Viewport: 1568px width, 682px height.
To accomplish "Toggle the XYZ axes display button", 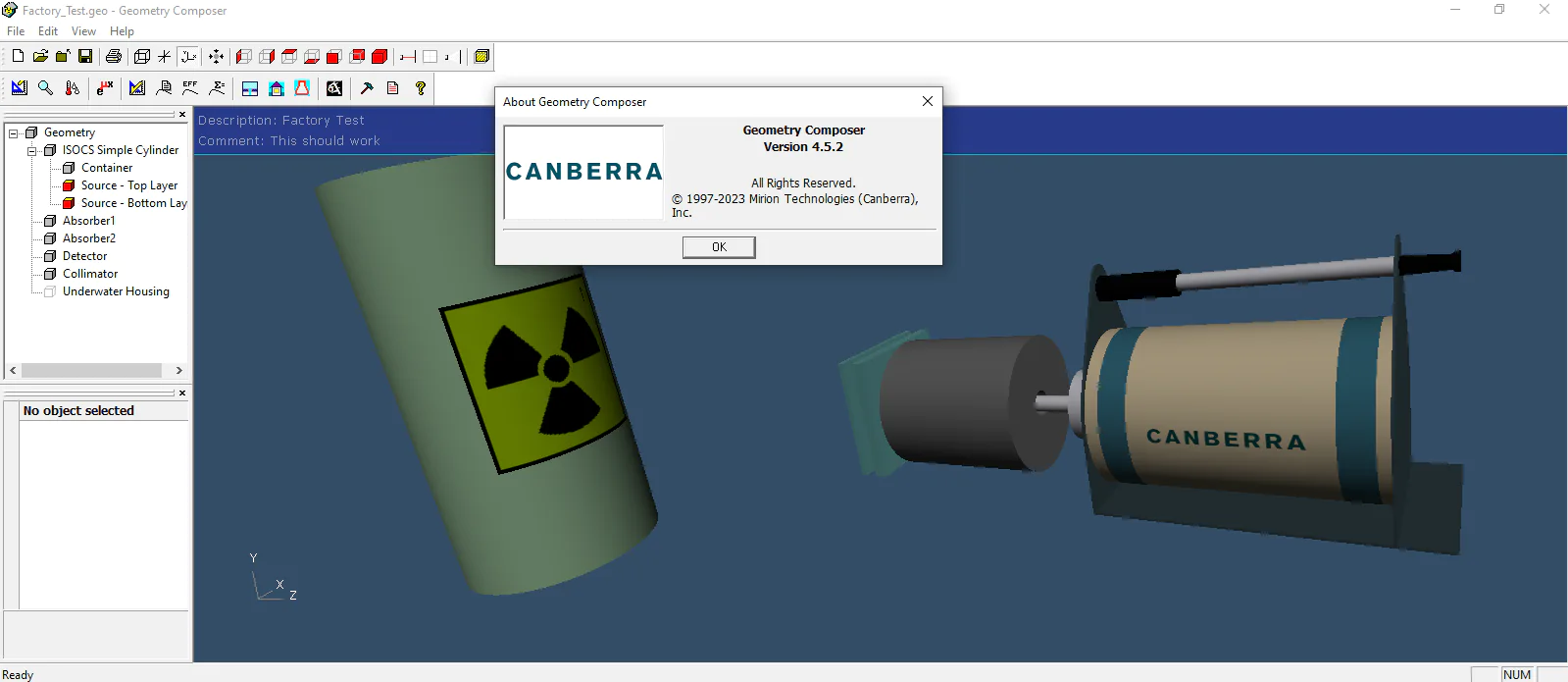I will [x=189, y=57].
